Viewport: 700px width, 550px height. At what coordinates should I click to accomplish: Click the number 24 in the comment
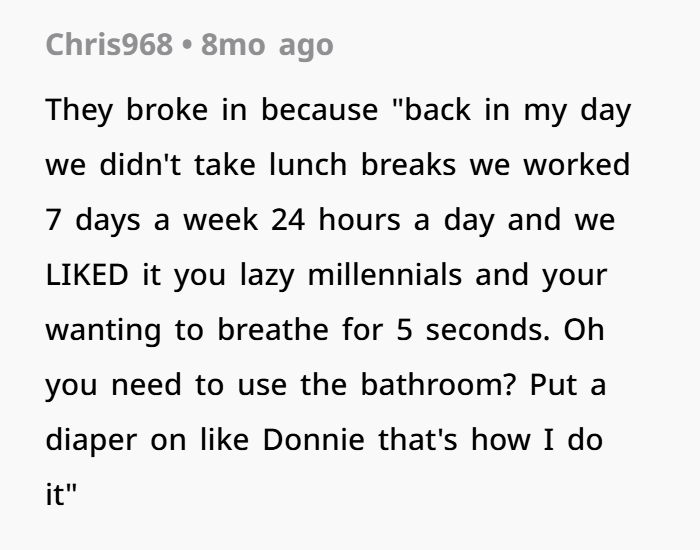pyautogui.click(x=288, y=220)
